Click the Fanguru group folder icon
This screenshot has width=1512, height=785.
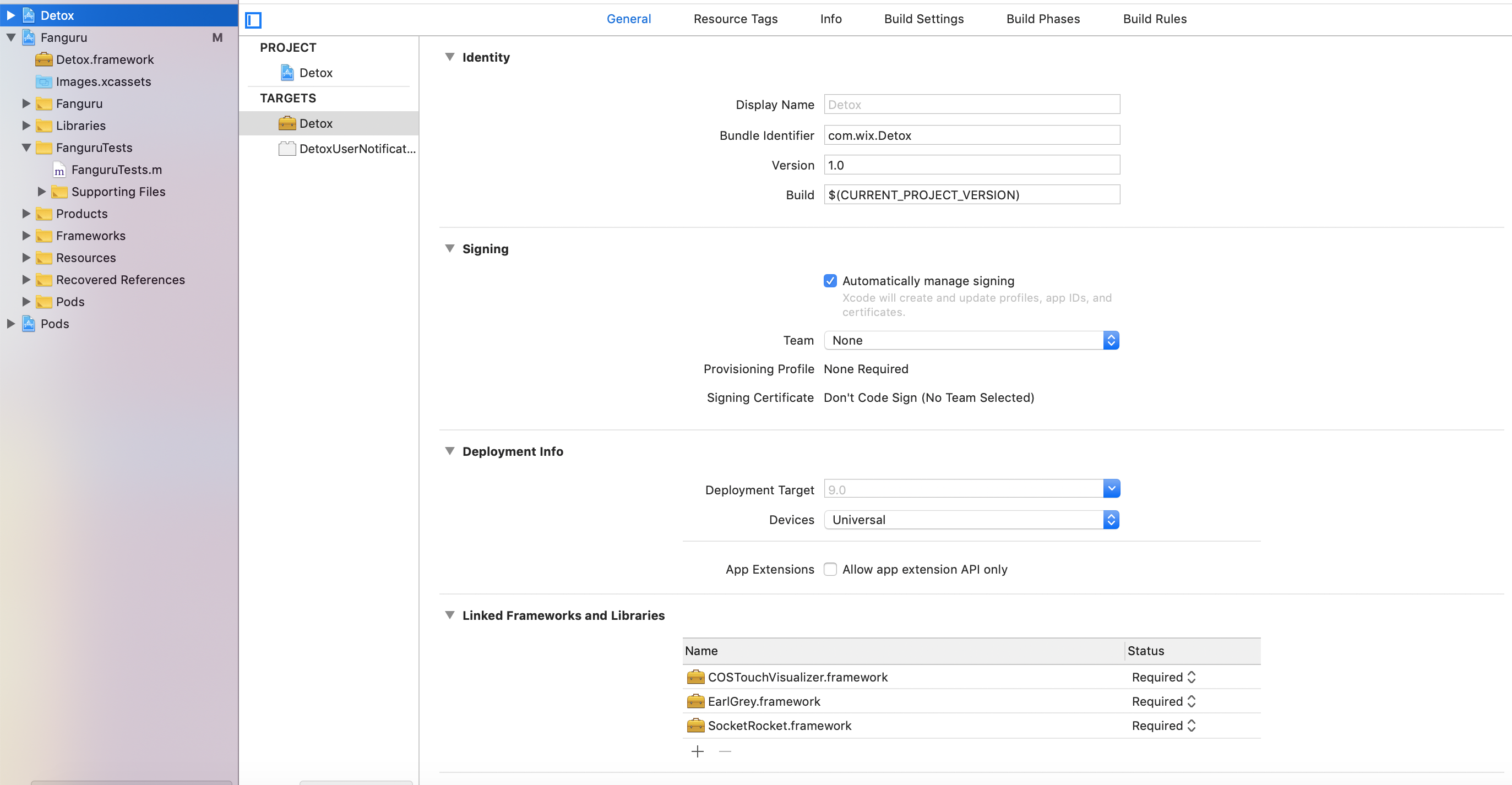pos(44,103)
